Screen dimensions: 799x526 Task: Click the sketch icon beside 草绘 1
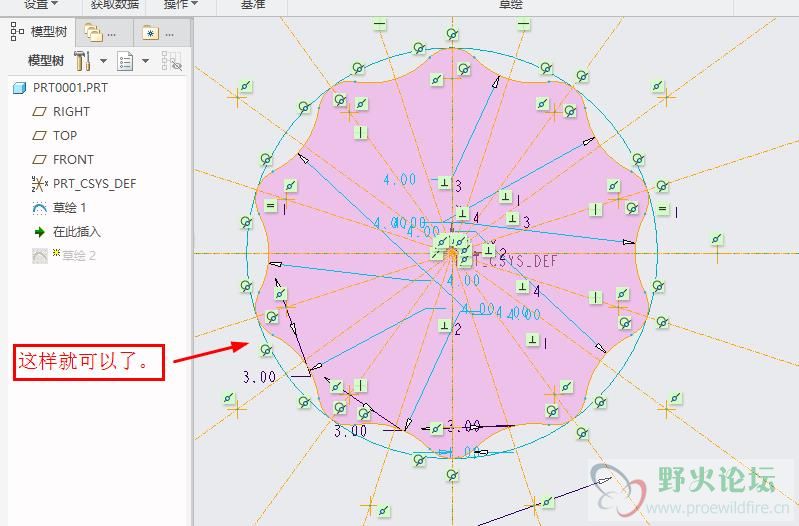pos(40,208)
